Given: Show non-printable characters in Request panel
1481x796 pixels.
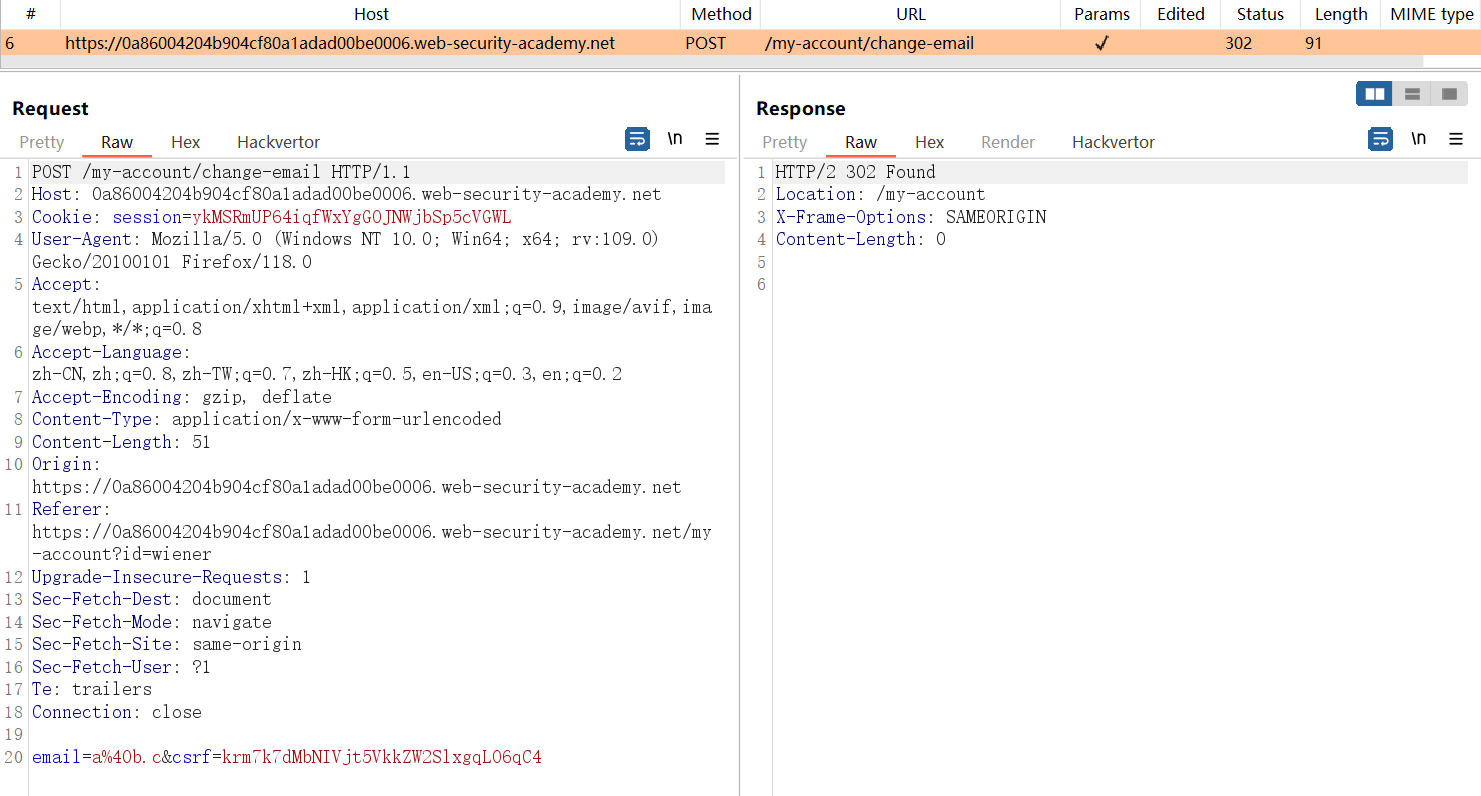Looking at the screenshot, I should pos(675,139).
